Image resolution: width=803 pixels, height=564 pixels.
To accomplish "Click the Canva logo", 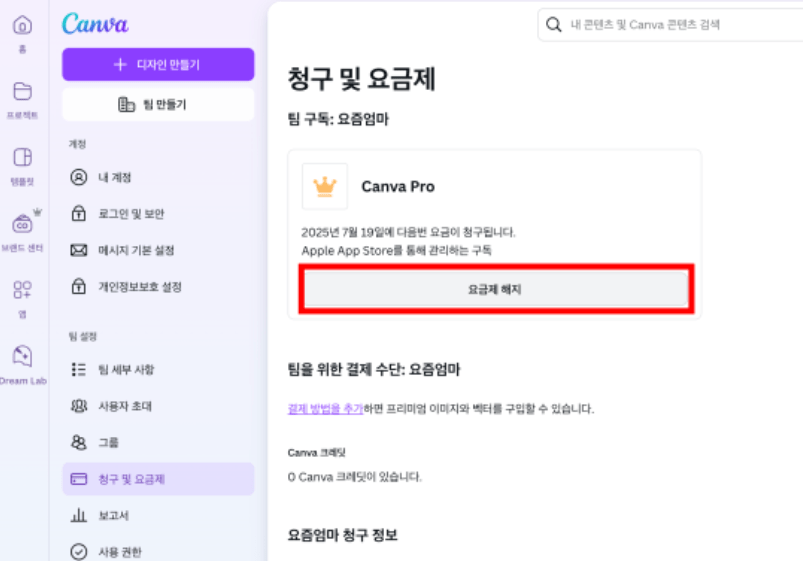I will coord(95,24).
